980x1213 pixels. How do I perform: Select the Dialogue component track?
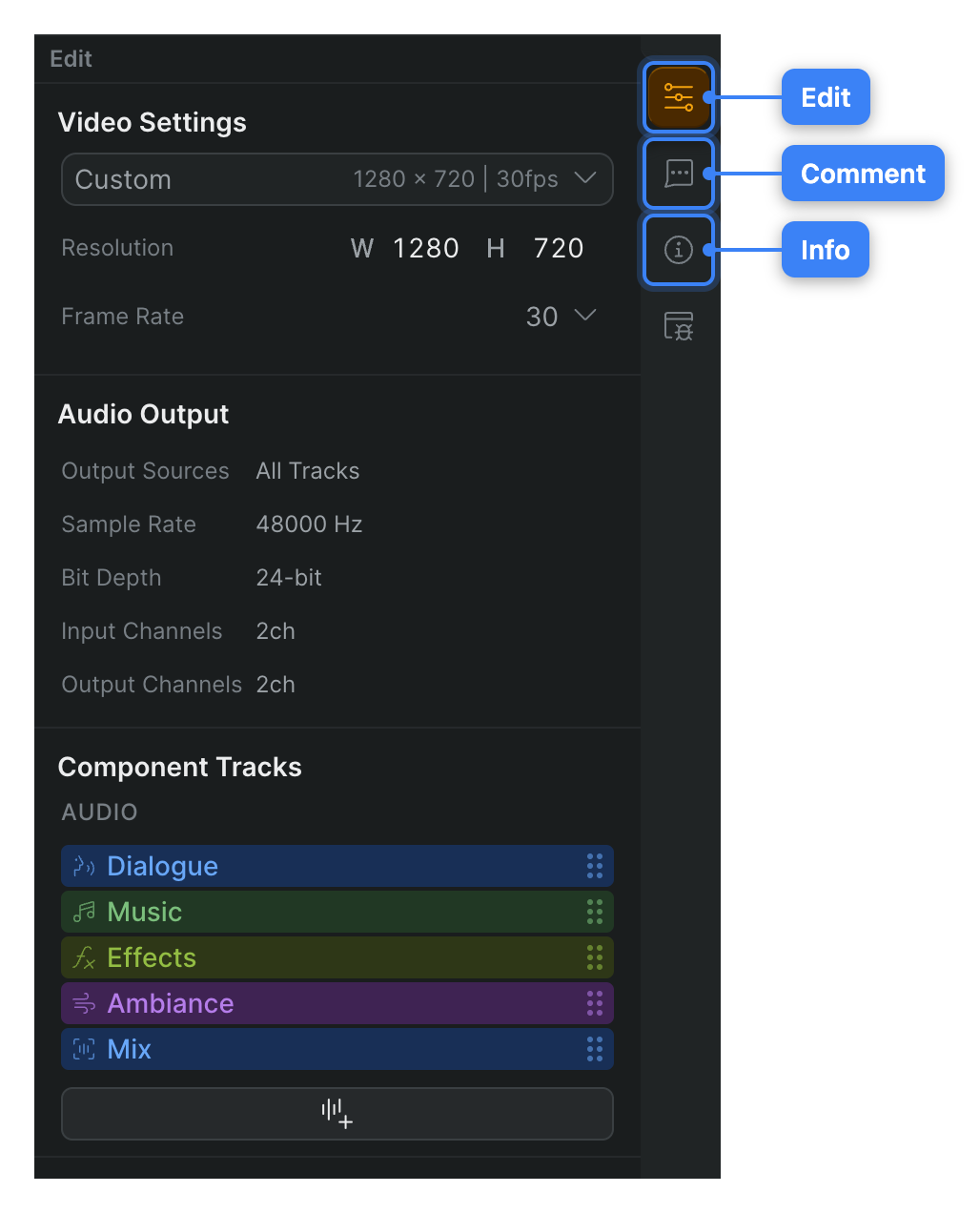point(337,866)
